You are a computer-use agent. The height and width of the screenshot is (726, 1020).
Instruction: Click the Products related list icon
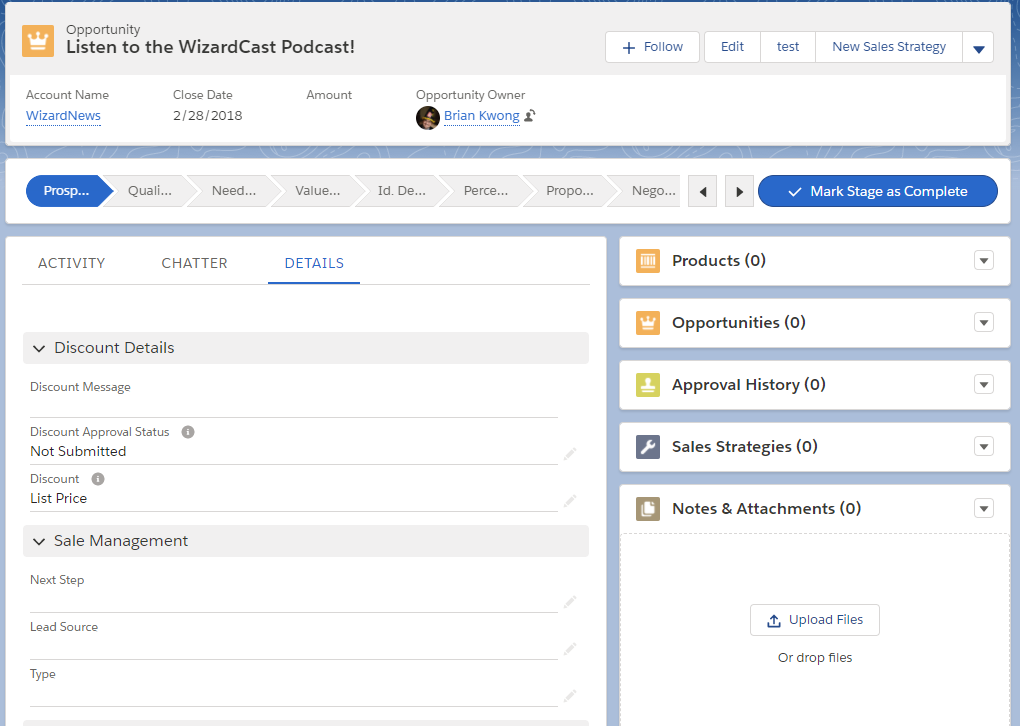648,261
